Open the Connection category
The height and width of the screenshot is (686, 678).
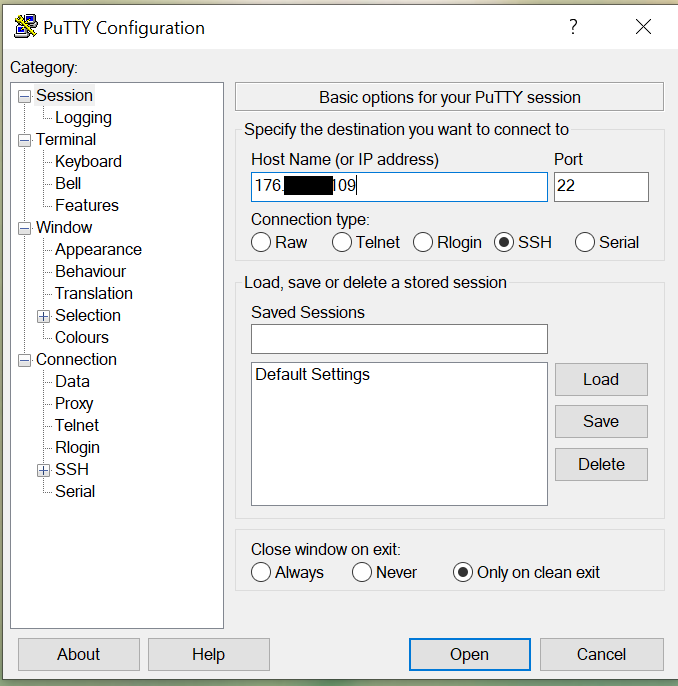[x=76, y=360]
